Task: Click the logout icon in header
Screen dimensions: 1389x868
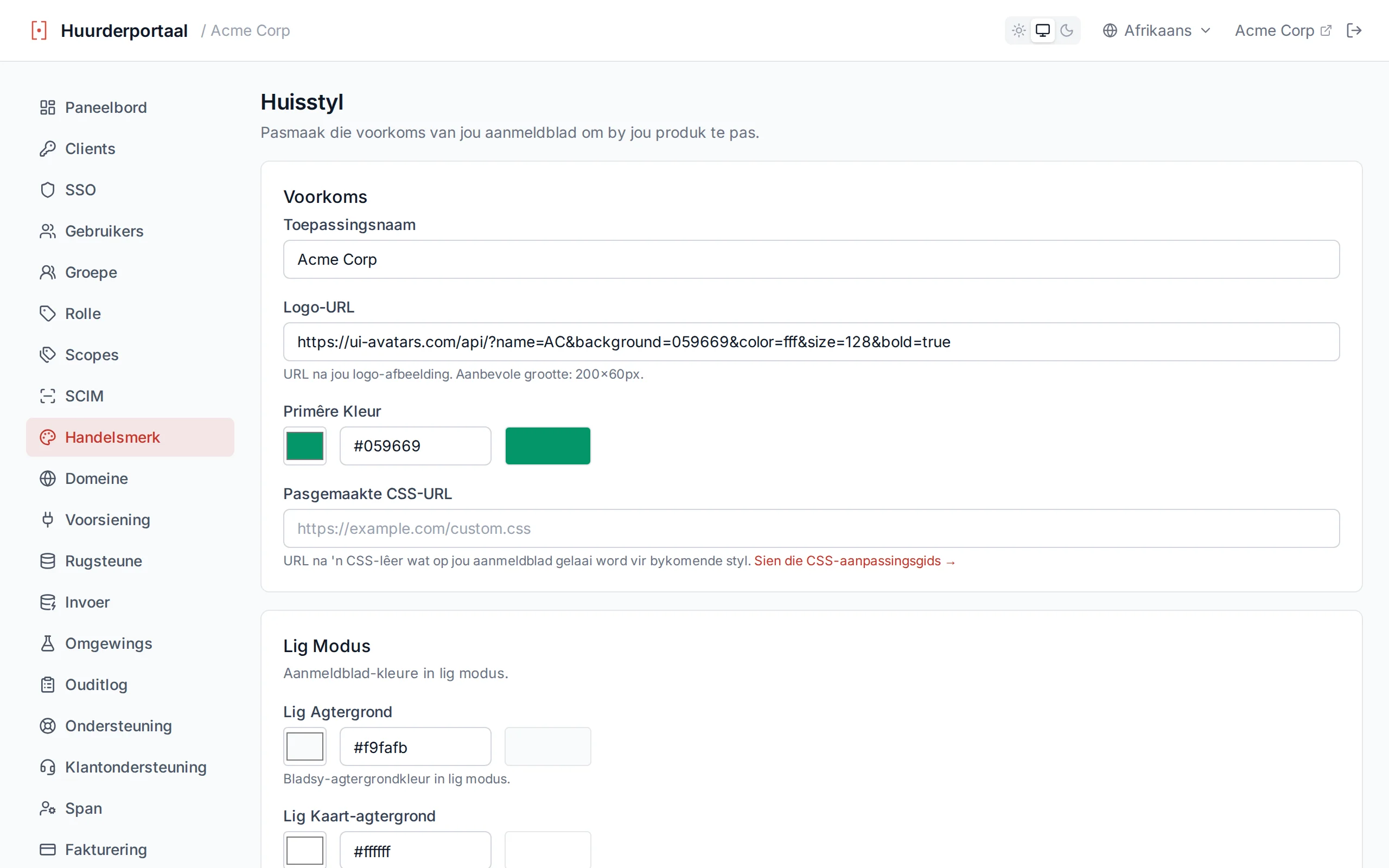Action: point(1353,30)
